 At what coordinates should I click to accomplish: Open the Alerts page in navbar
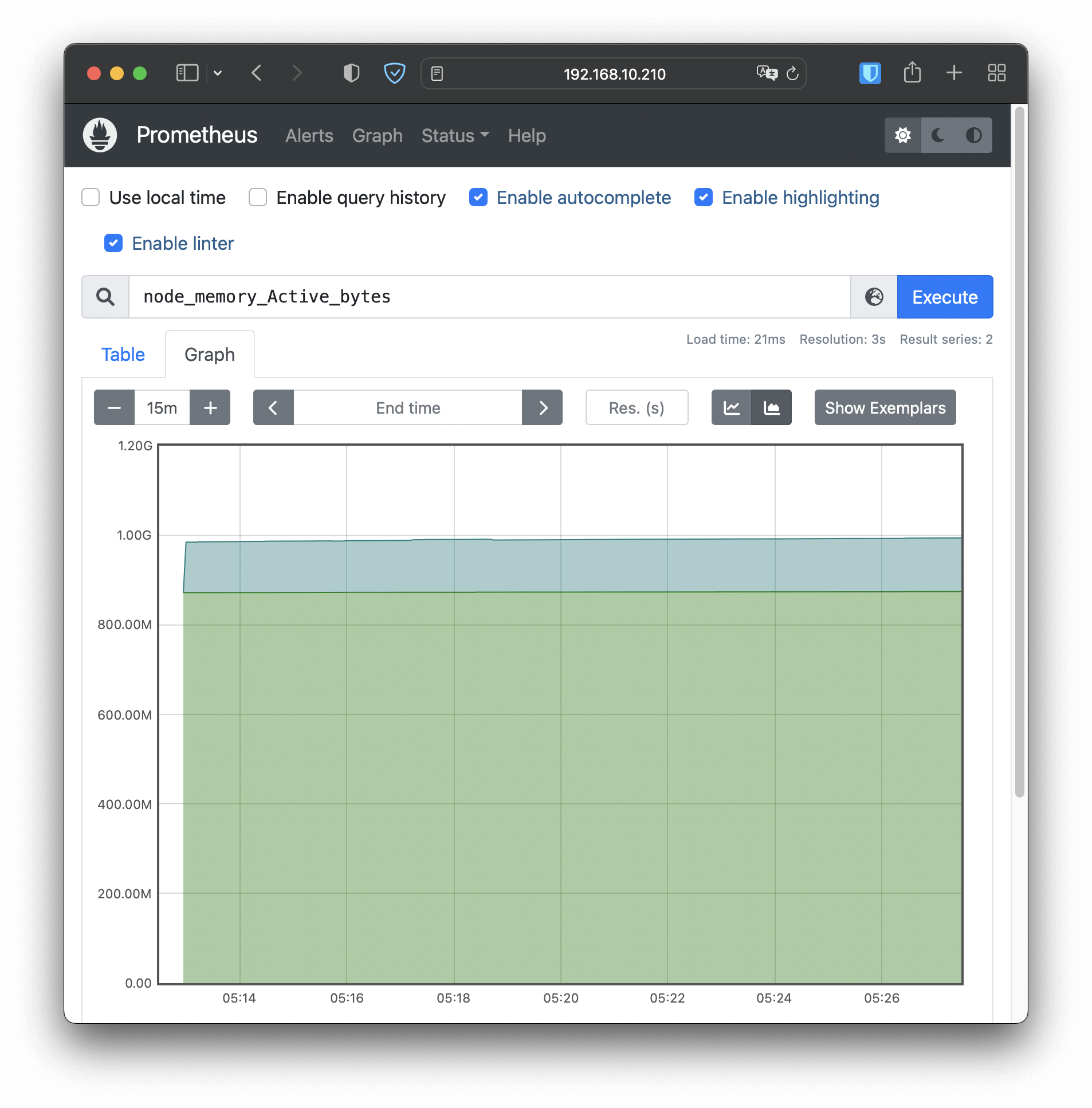pos(309,136)
